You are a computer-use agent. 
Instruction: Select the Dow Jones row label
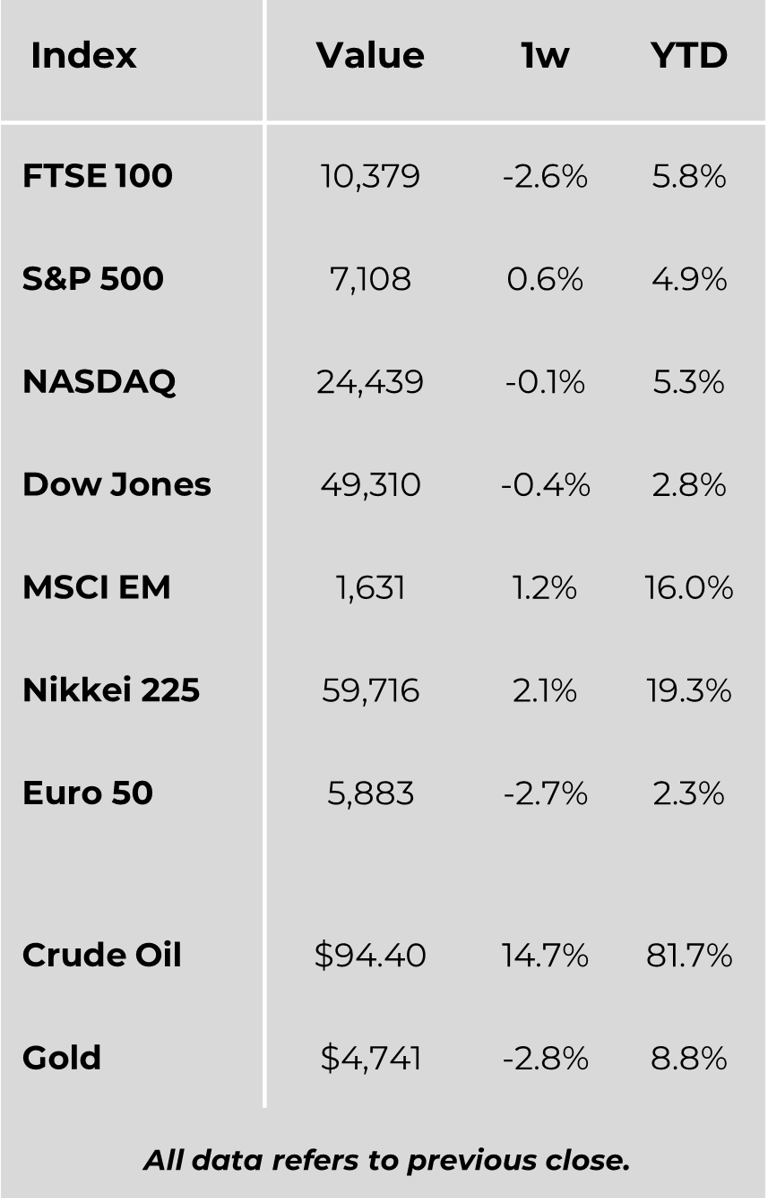click(x=116, y=485)
